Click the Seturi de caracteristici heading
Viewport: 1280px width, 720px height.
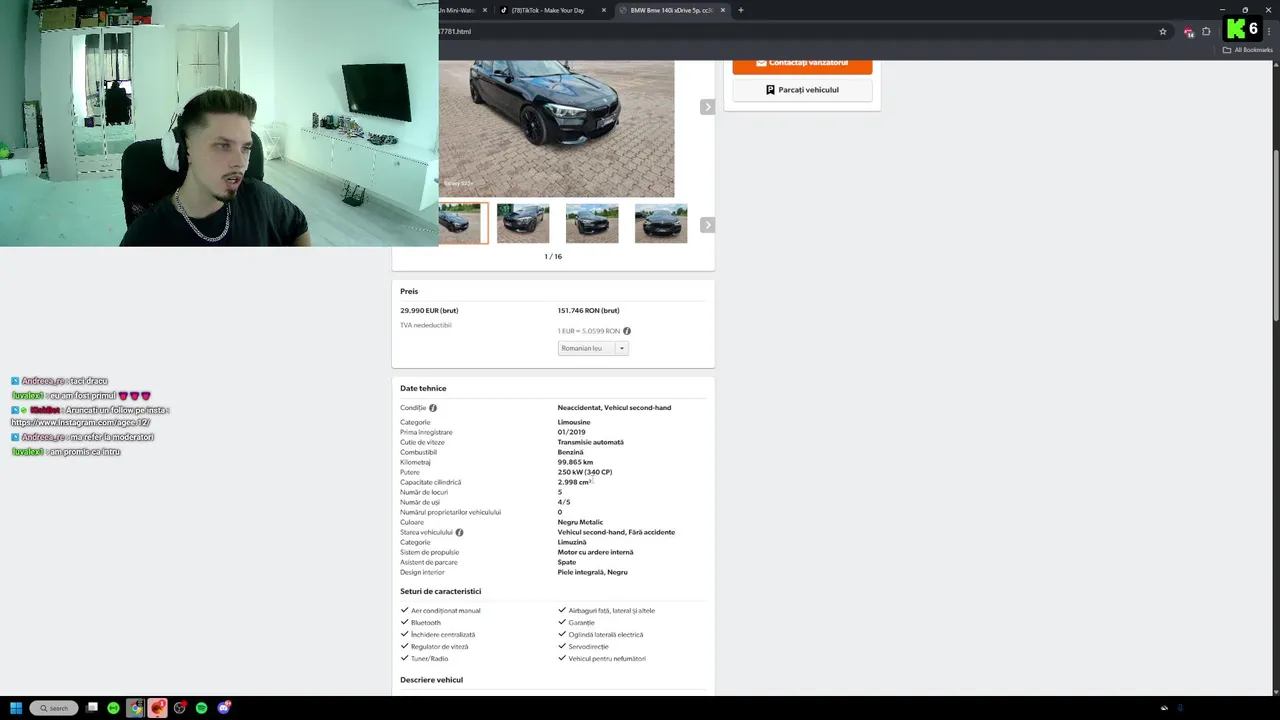440,591
